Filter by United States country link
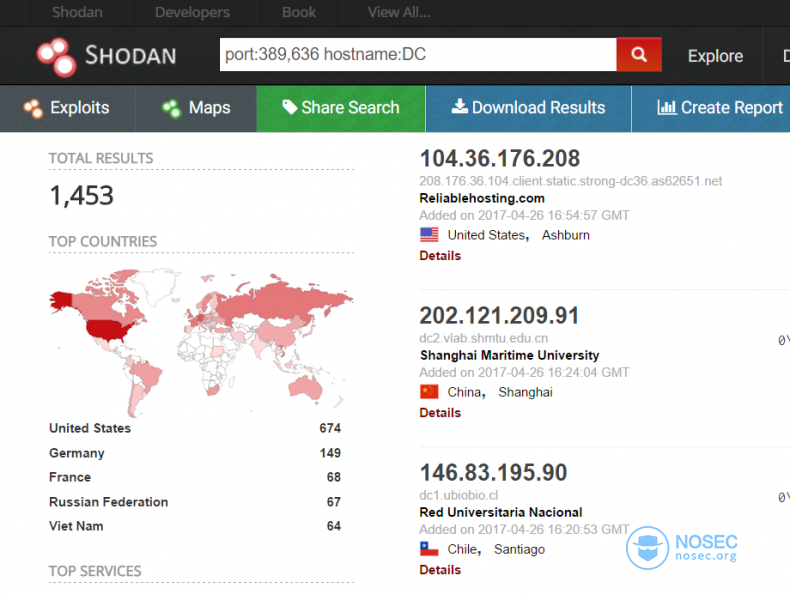The image size is (790, 594). pos(488,235)
